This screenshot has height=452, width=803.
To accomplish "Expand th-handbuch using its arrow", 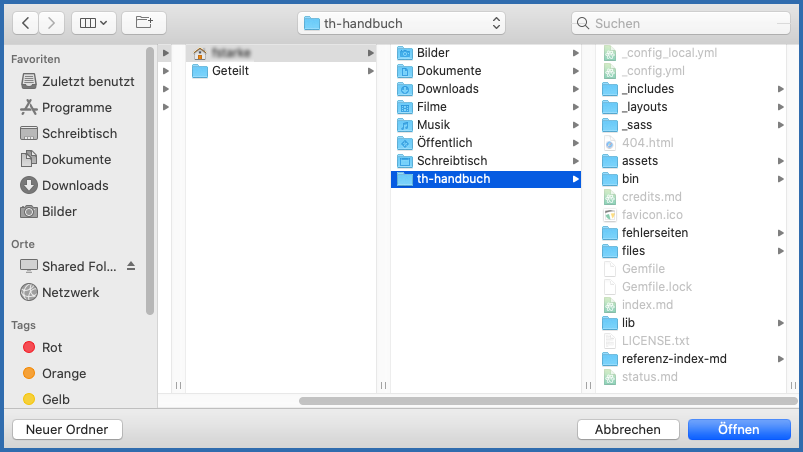I will (575, 179).
